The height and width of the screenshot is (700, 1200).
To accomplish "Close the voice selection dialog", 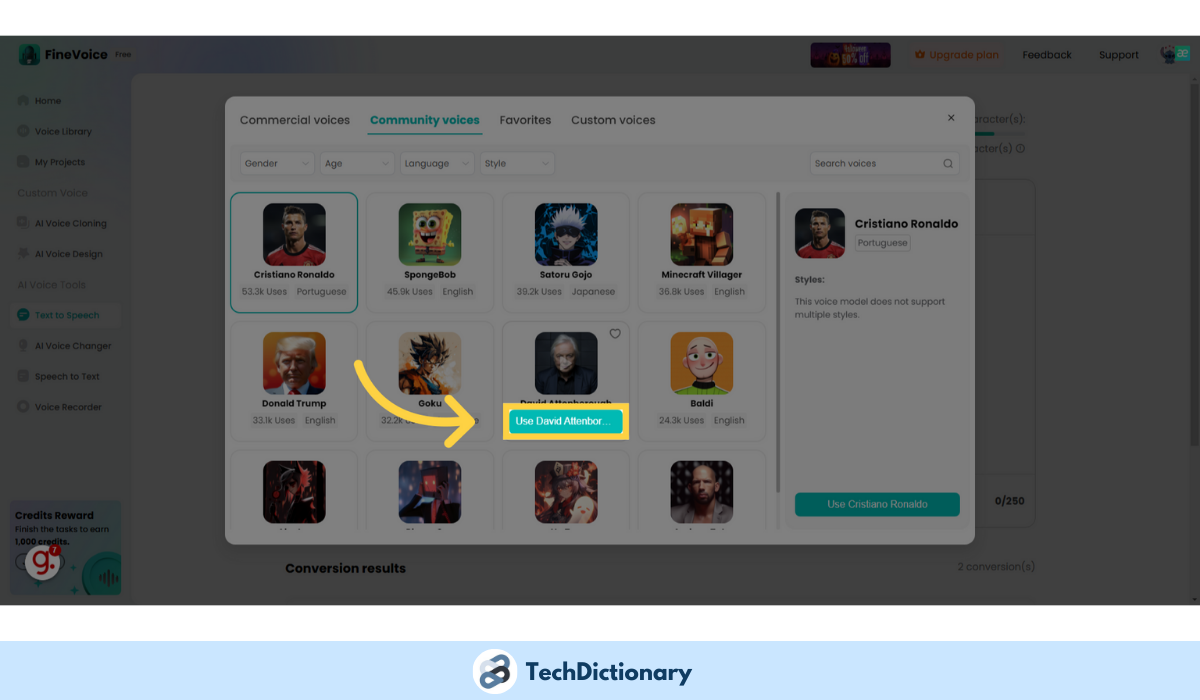I will click(x=951, y=118).
